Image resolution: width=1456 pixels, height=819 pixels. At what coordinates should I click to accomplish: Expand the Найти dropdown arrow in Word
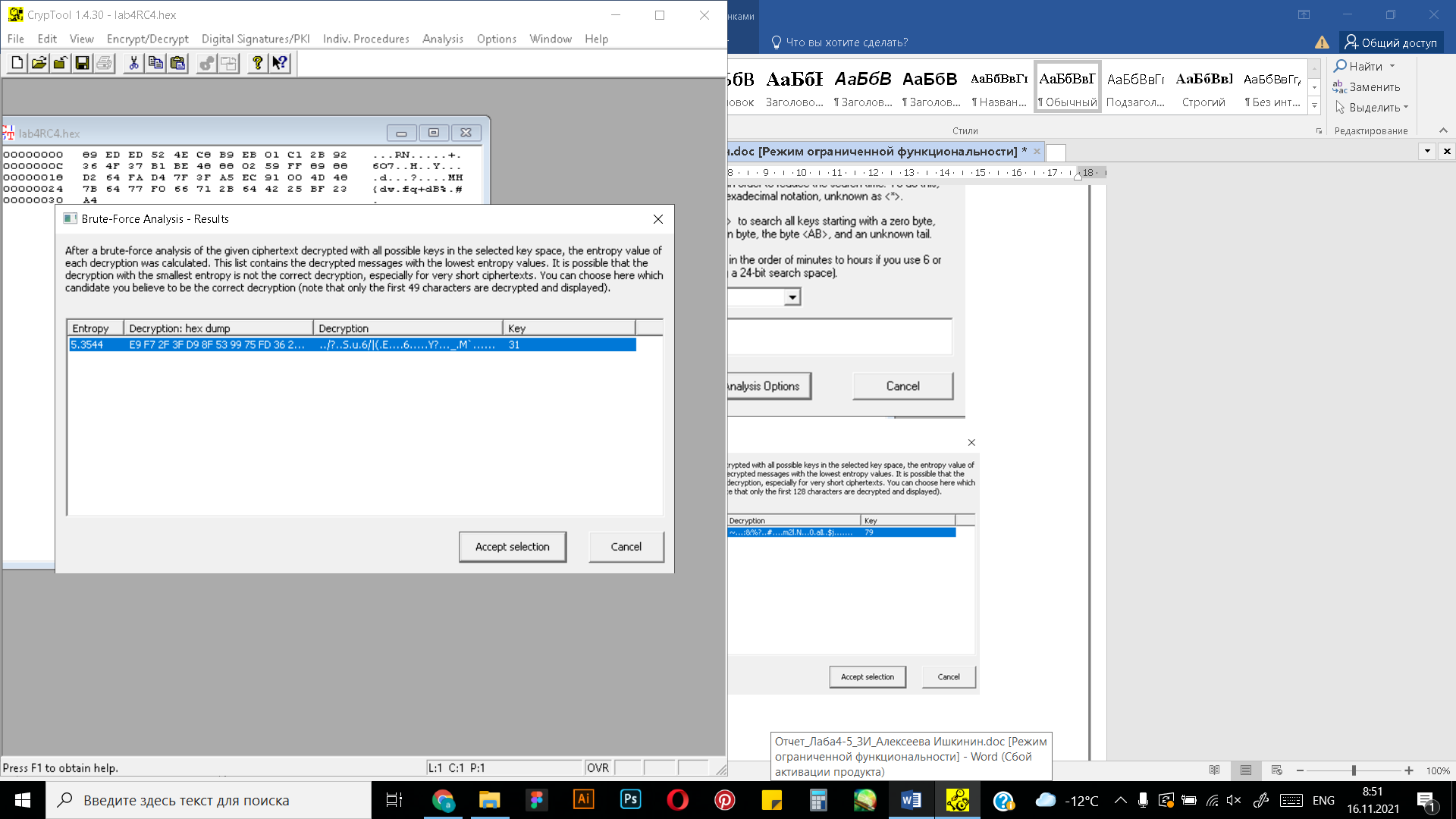point(1392,67)
